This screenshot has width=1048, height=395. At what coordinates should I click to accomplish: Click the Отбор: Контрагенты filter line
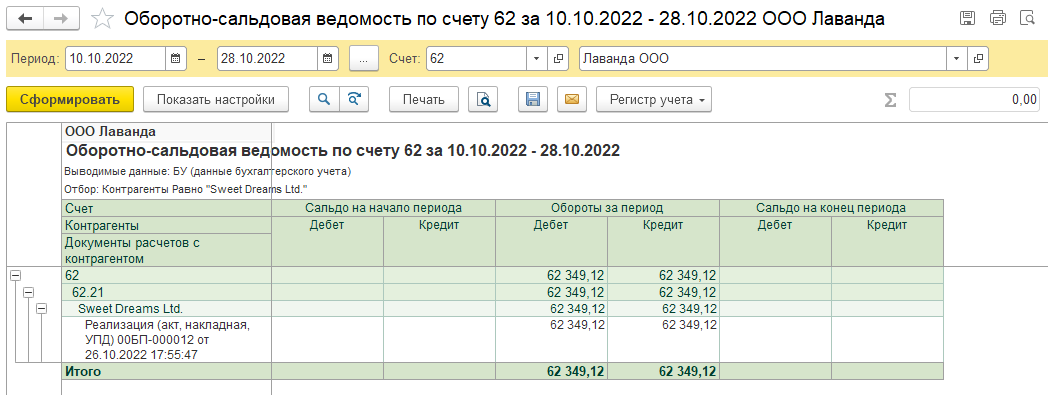(x=186, y=190)
